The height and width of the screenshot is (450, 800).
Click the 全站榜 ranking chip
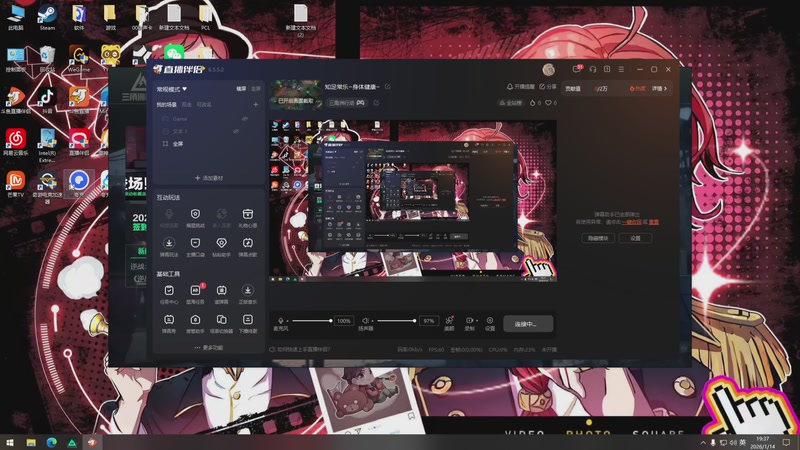pyautogui.click(x=511, y=103)
